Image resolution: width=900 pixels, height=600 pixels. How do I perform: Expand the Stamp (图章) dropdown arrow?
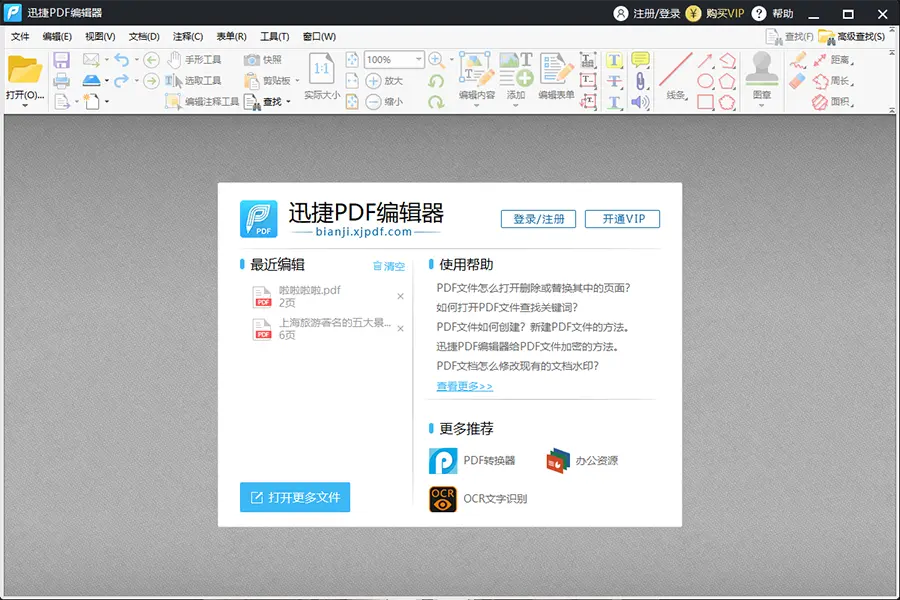[762, 106]
